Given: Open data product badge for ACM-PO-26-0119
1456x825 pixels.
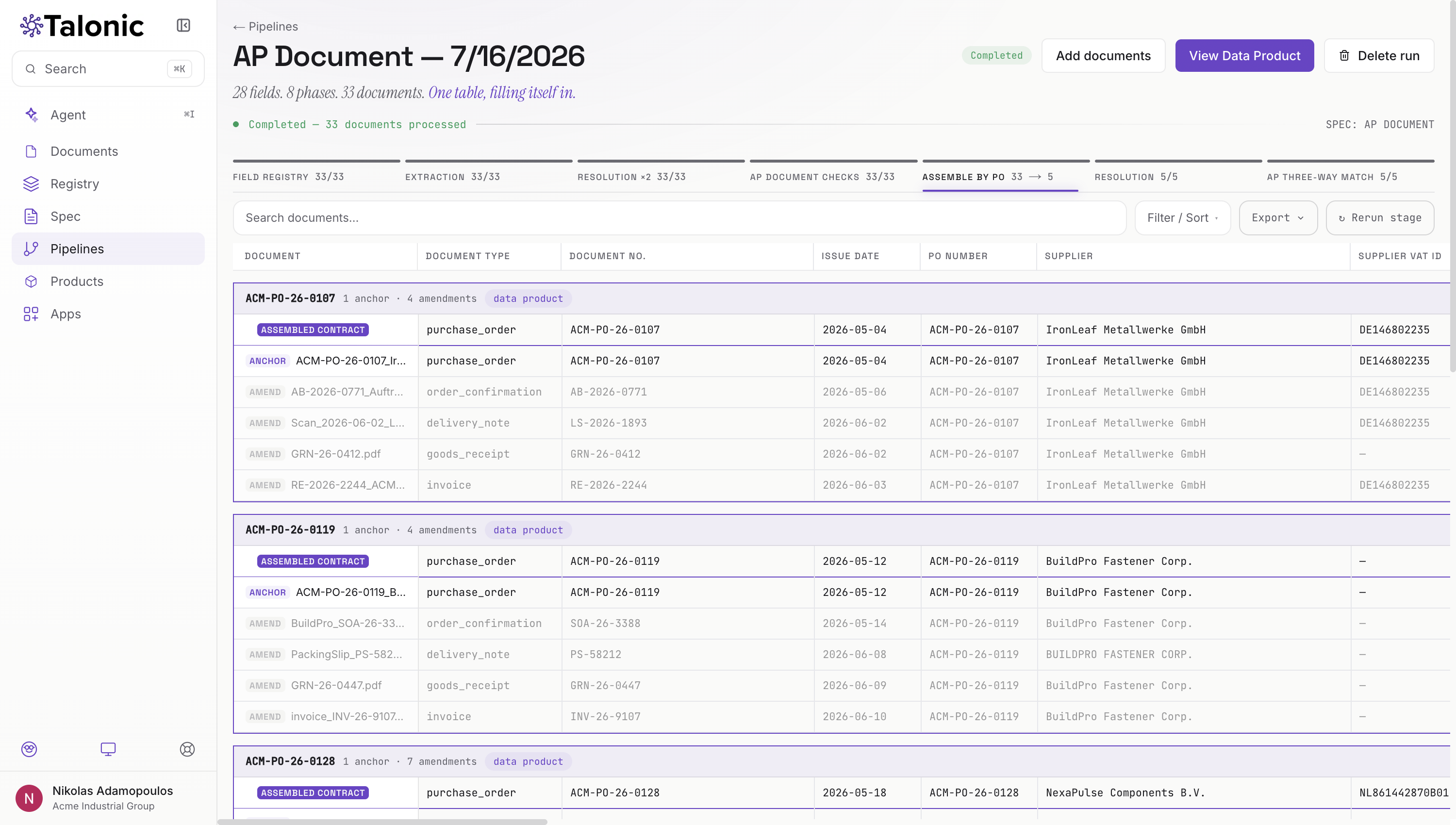Looking at the screenshot, I should point(528,530).
